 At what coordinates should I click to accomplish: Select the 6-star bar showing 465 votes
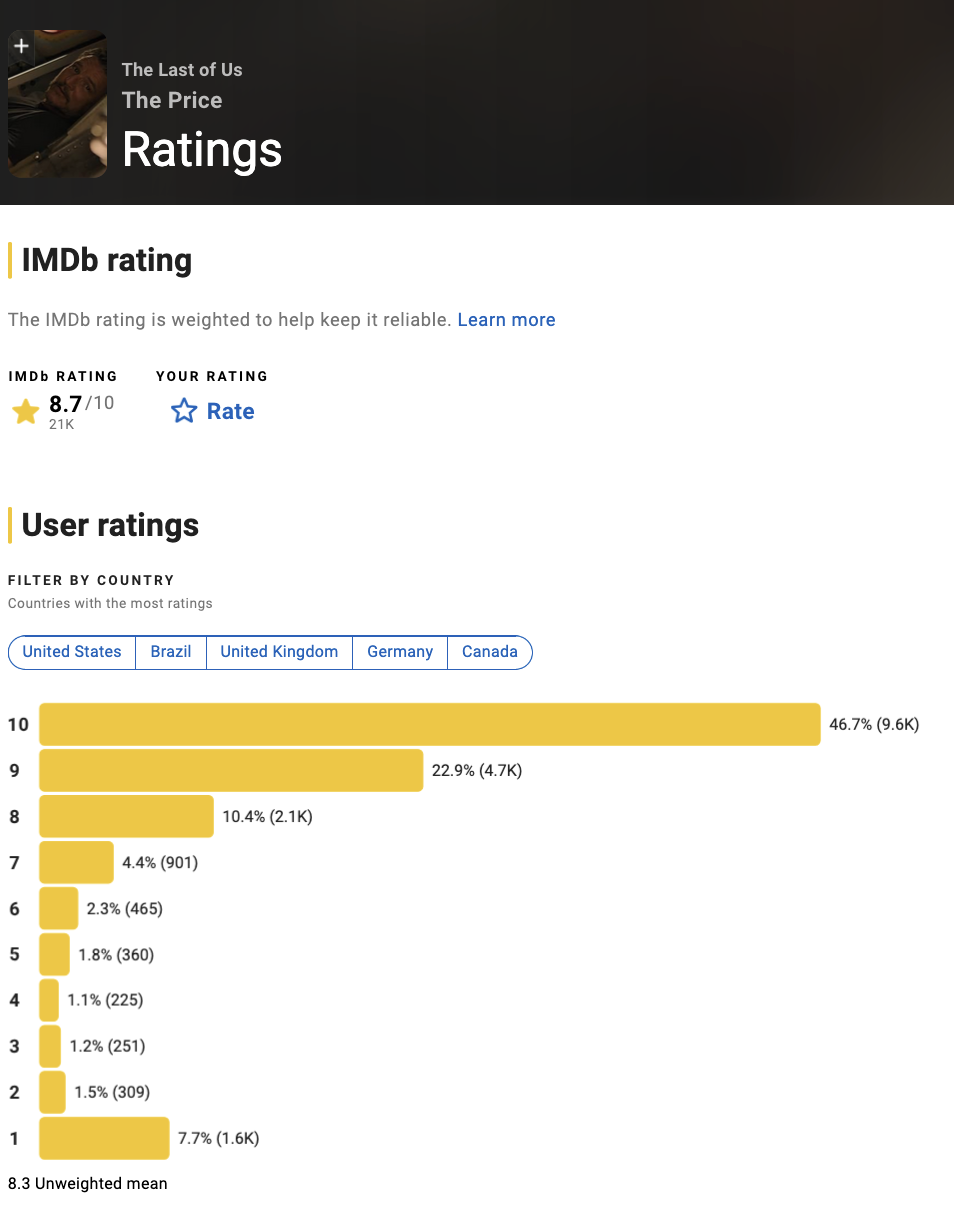58,908
